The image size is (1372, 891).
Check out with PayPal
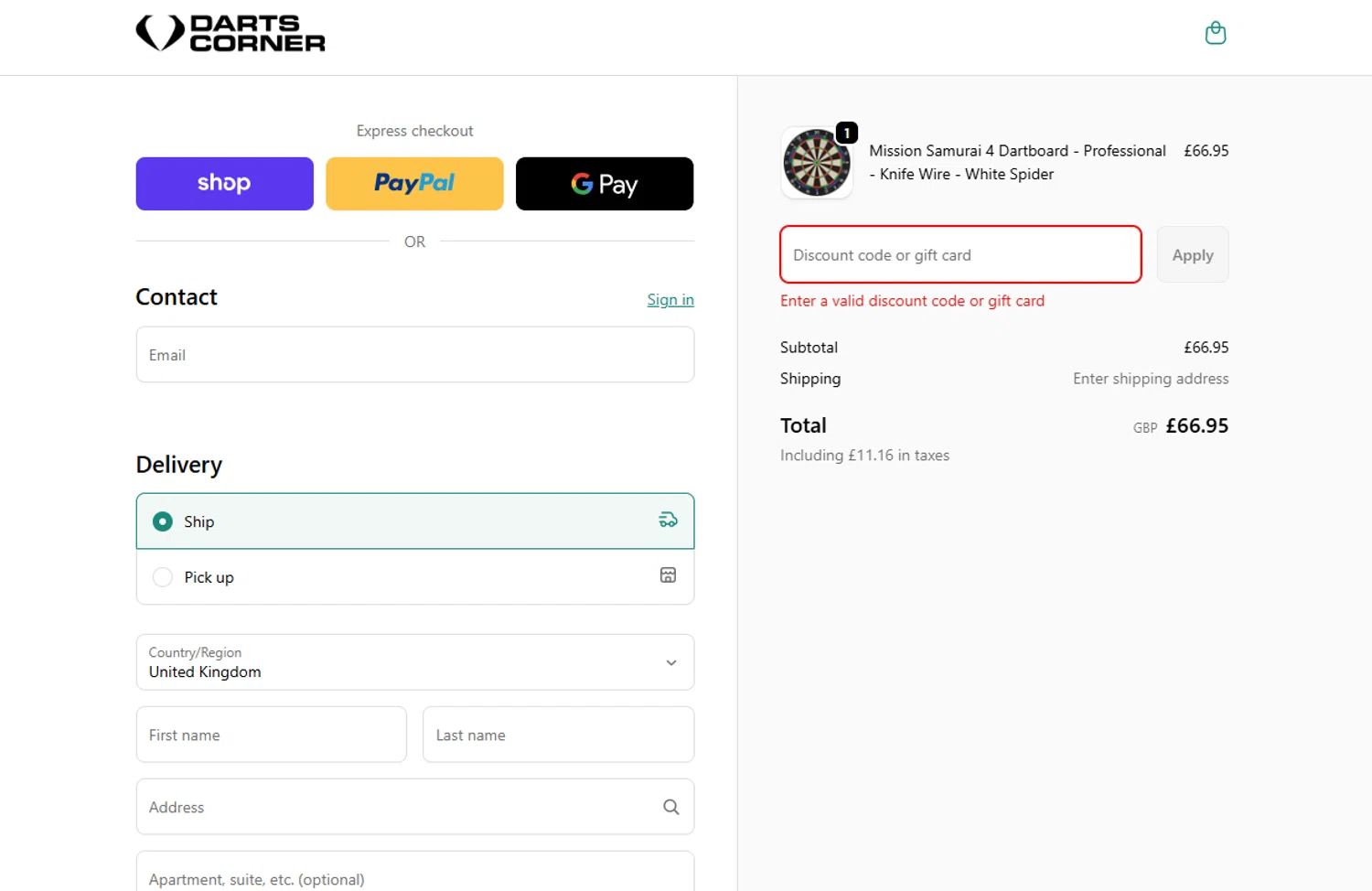414,184
